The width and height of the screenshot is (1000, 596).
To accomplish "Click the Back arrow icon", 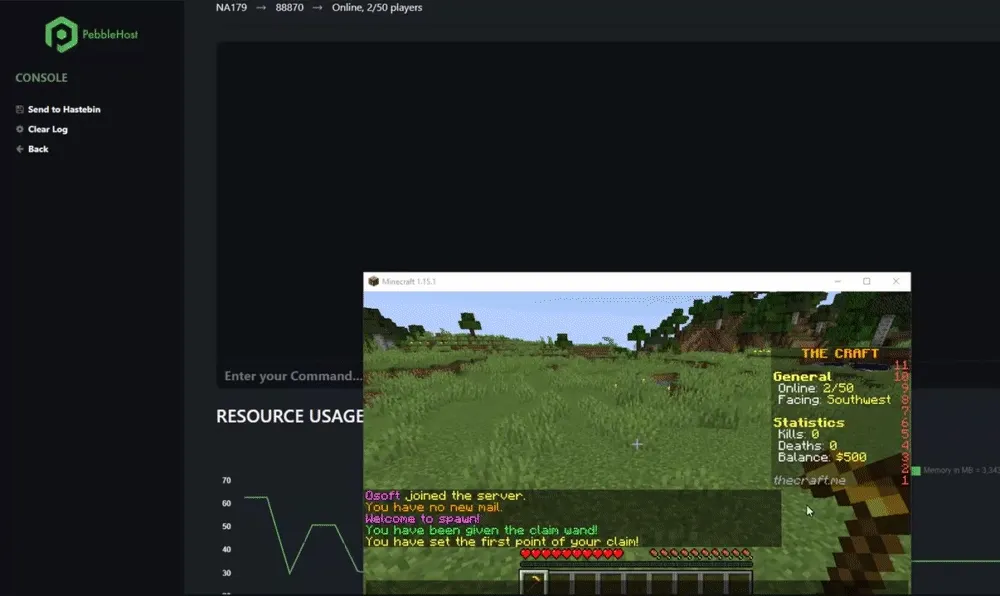I will click(20, 149).
